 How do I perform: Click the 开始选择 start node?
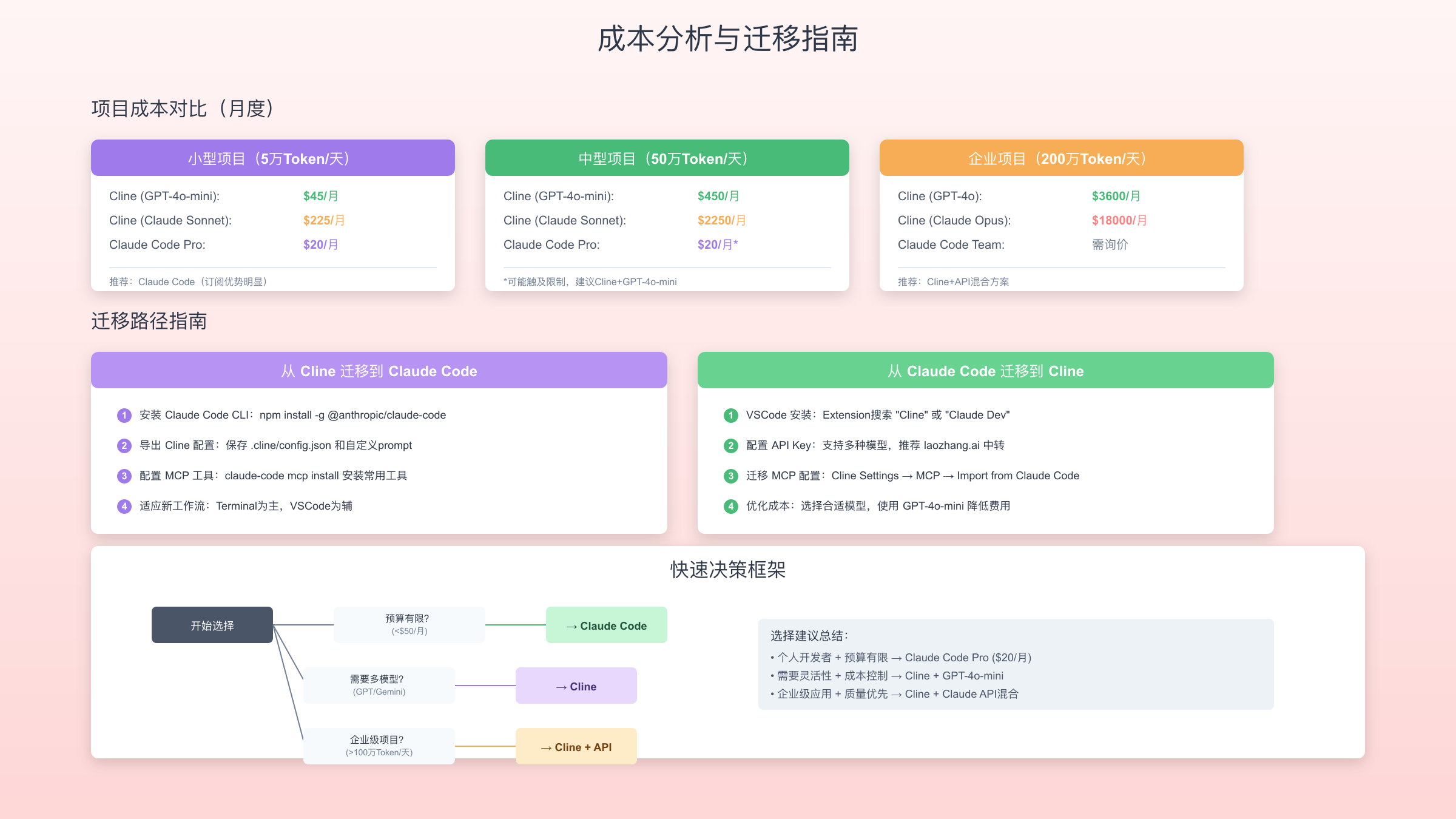(212, 625)
